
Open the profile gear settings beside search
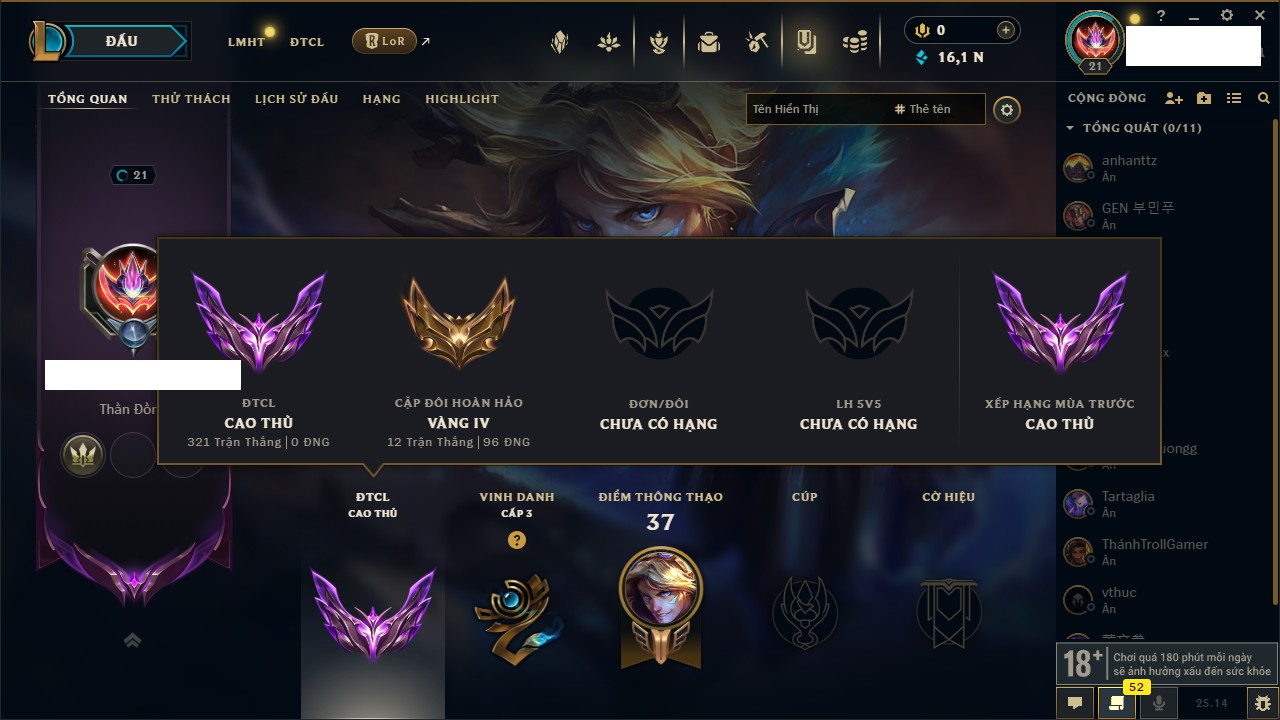click(1007, 110)
